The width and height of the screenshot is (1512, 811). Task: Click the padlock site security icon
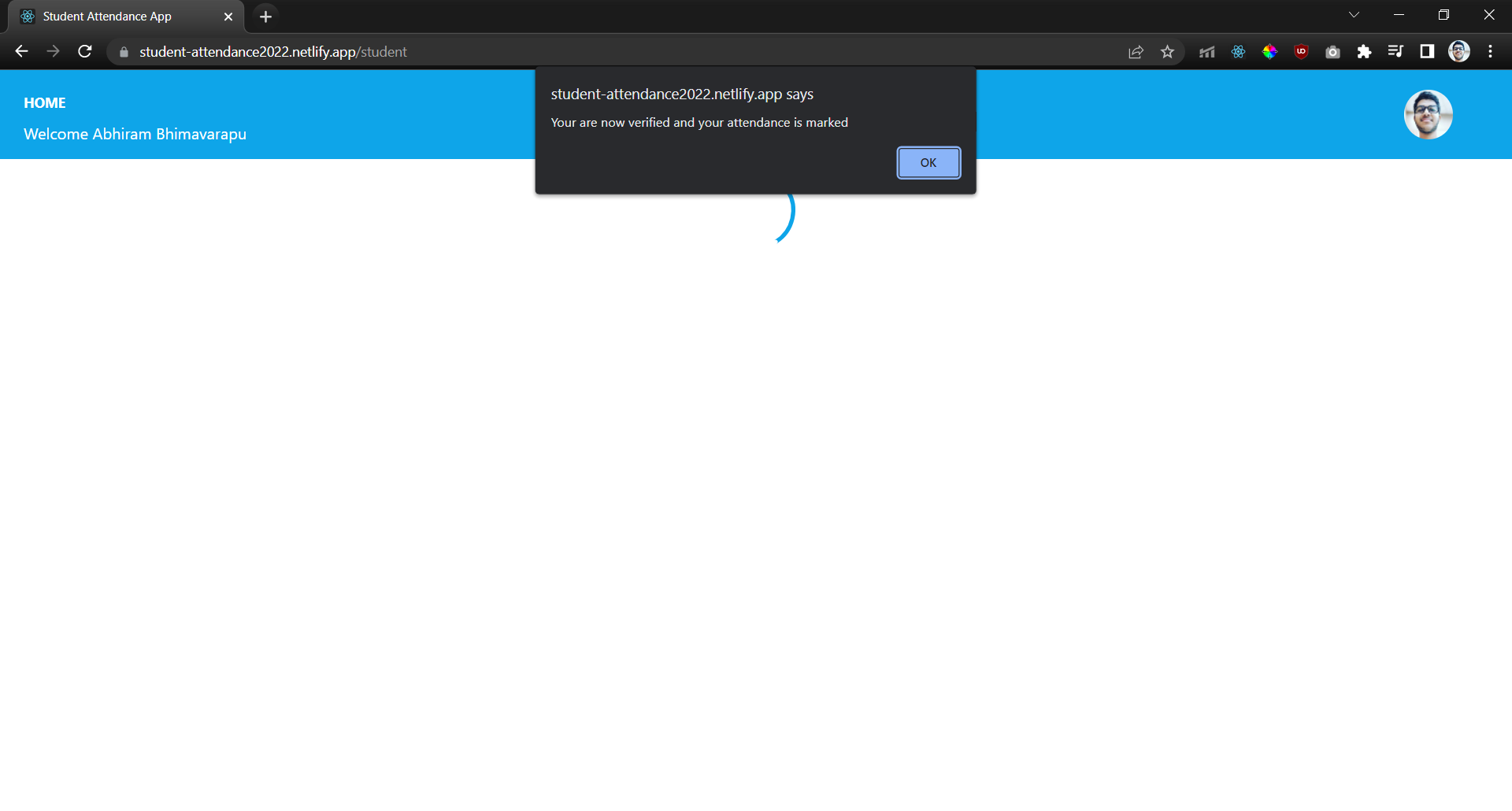[124, 51]
